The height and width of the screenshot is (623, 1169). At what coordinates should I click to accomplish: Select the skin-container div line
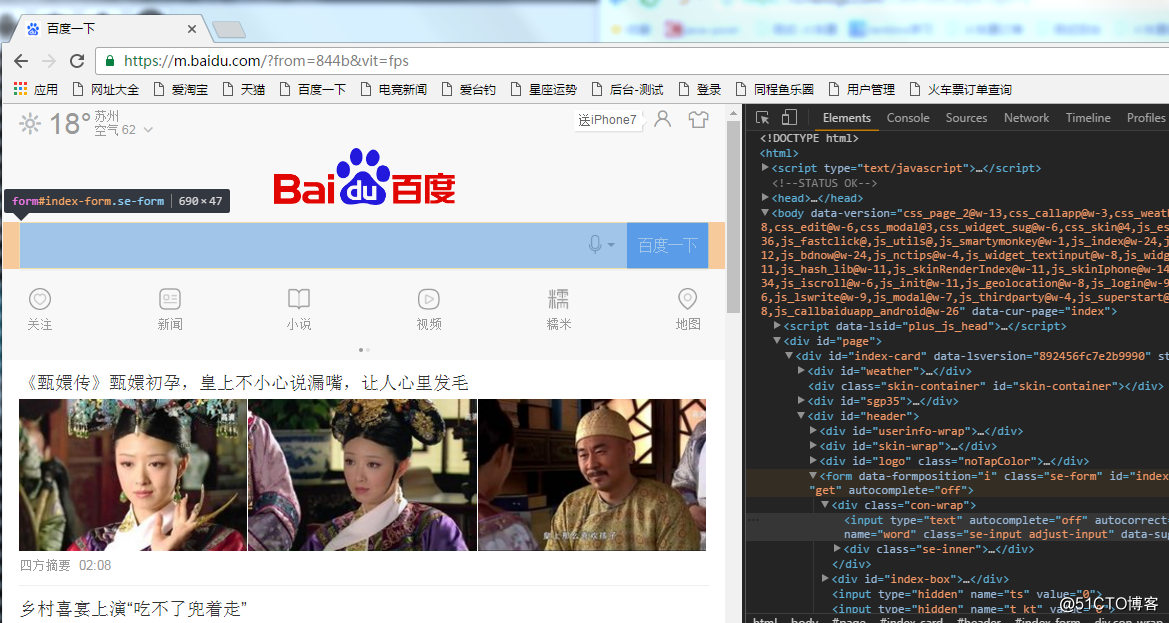(986, 386)
